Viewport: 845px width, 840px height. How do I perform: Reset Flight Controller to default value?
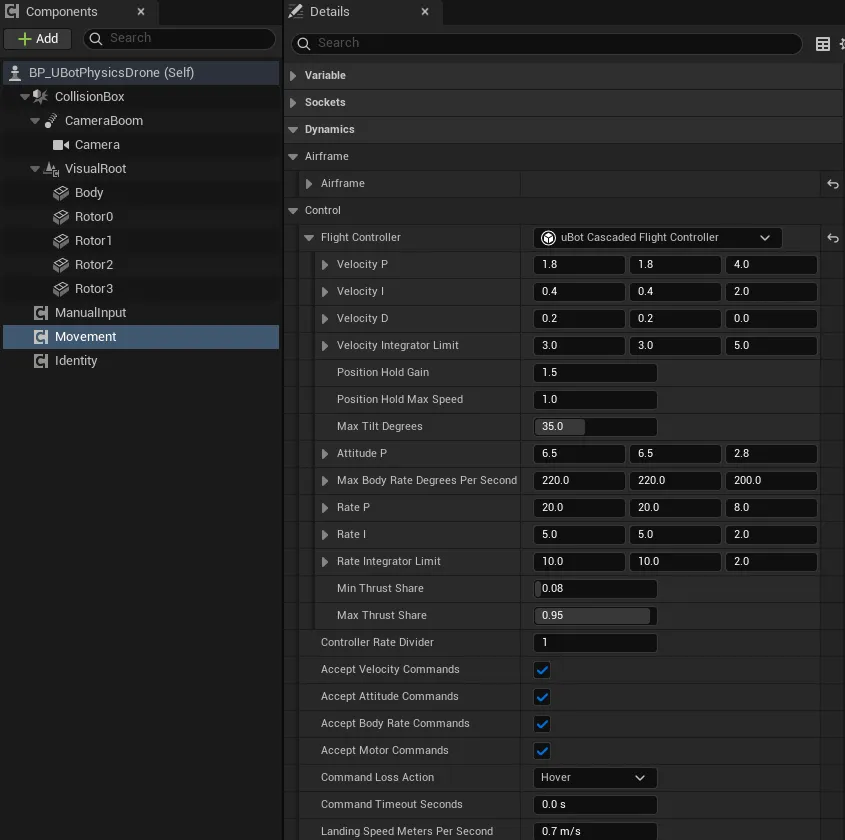[833, 238]
